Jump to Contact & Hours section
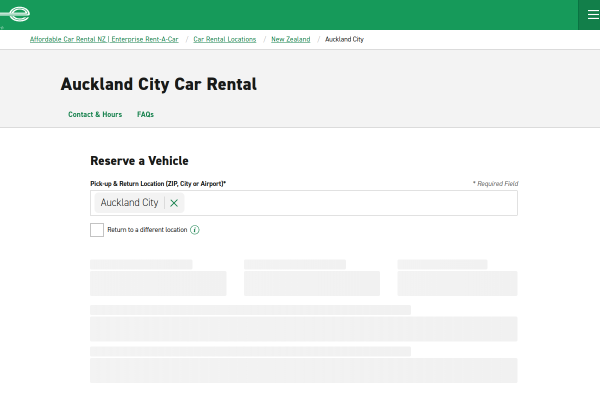Screen dimensions: 600x400 click(95, 114)
